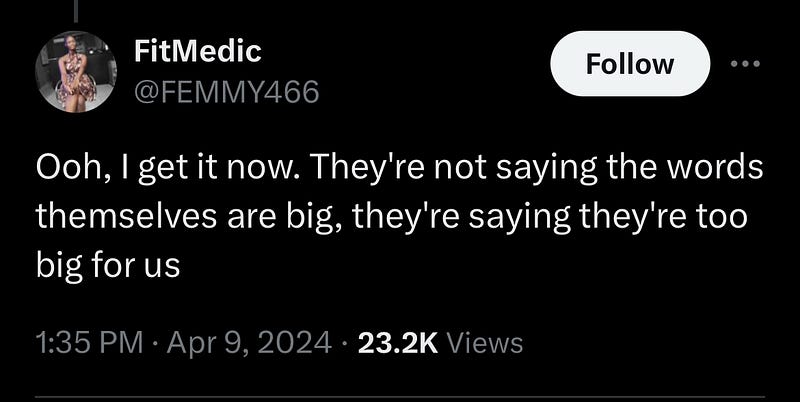Click the 1:35 PM timestamp

coord(90,343)
